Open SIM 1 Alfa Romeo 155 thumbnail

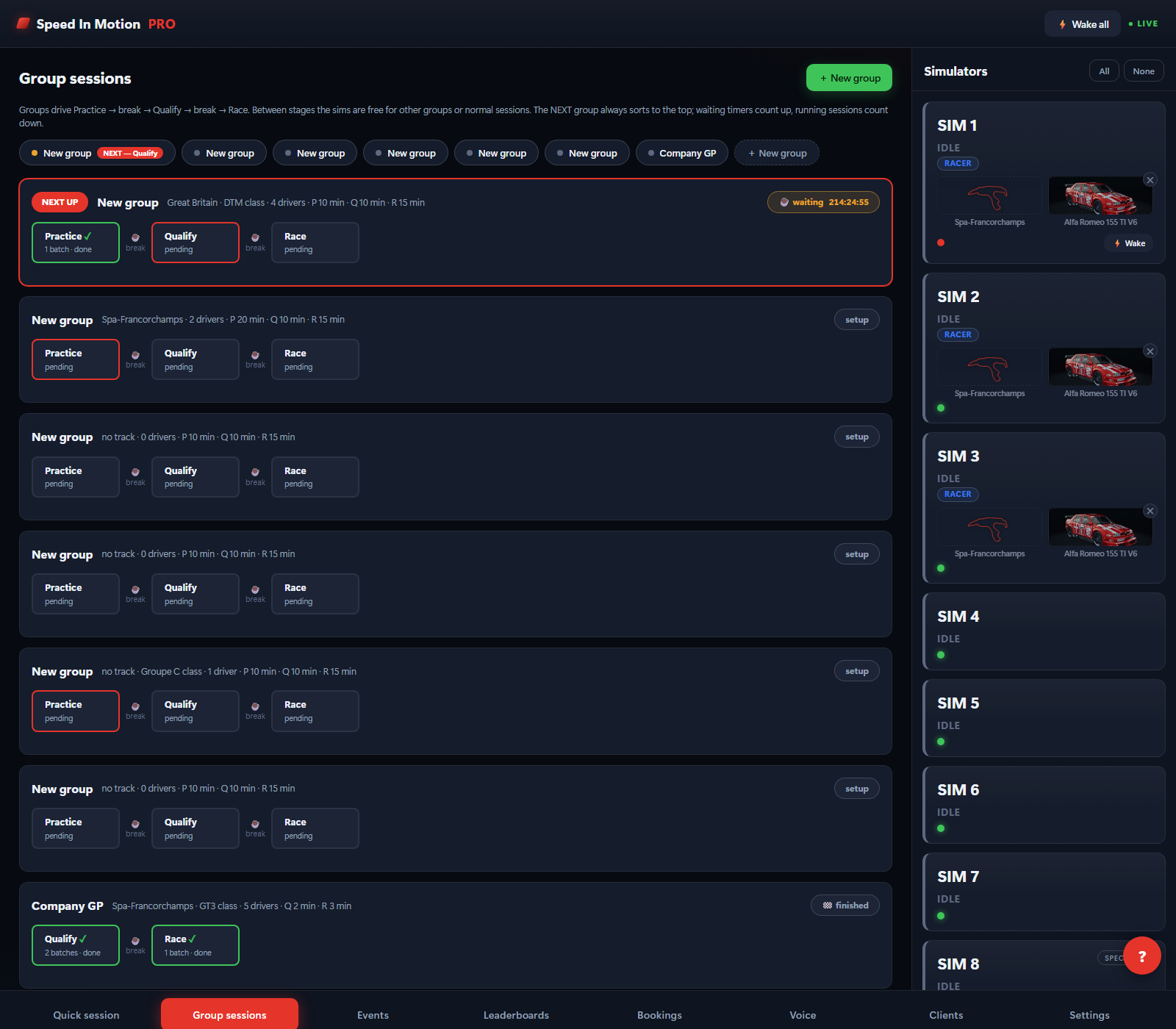1100,196
